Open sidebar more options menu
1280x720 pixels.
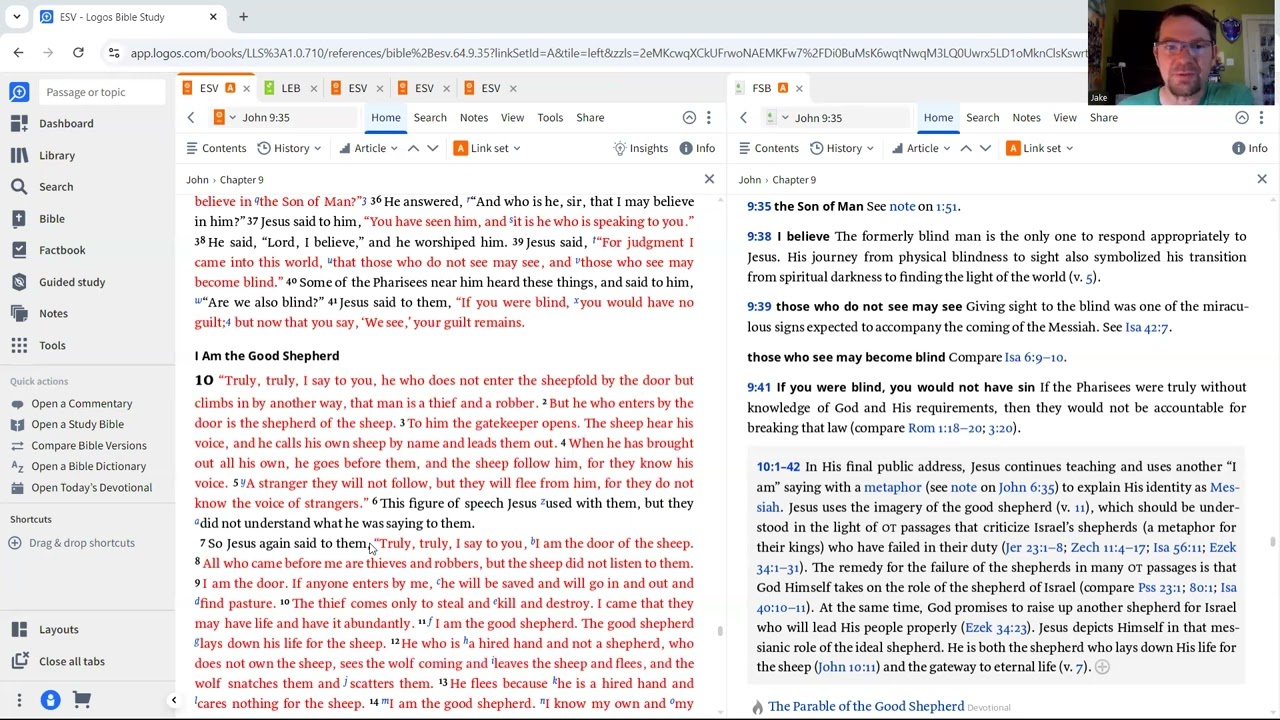pos(19,700)
